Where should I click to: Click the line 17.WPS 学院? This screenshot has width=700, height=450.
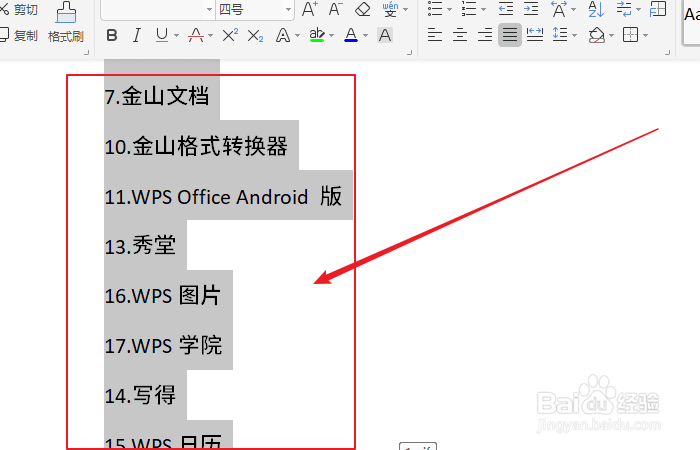tap(163, 346)
